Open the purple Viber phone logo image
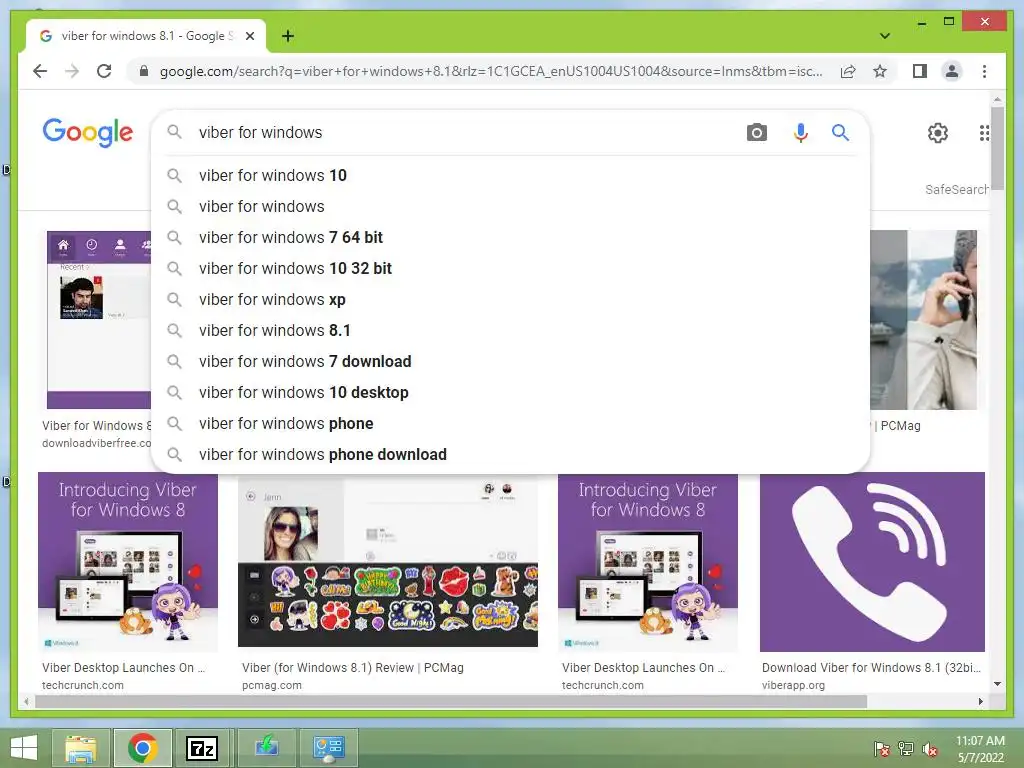Screen dimensions: 1024x768 (872, 562)
